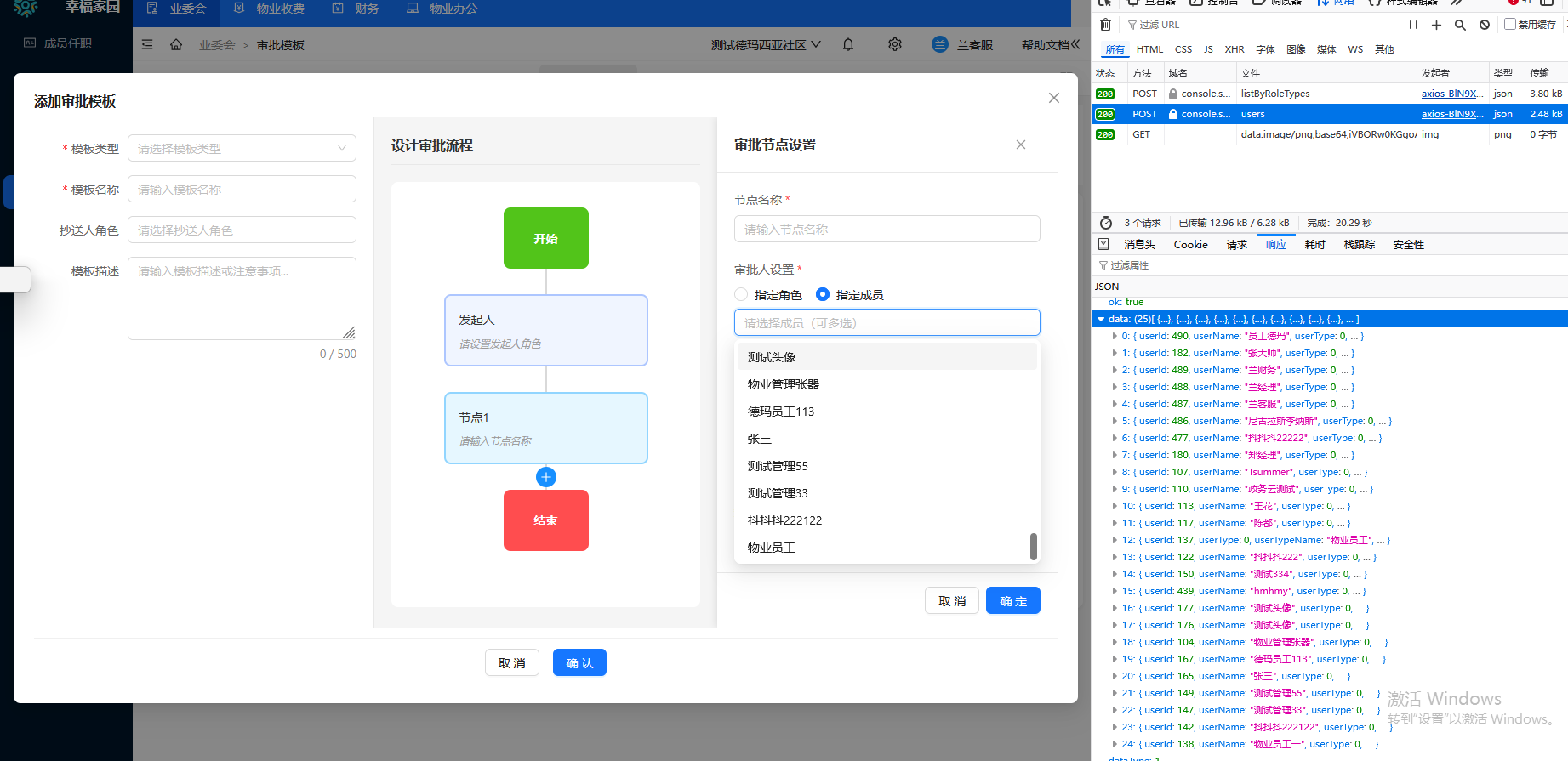Open the 模板类型 dropdown
Screen dimensions: 1568x761
pyautogui.click(x=242, y=148)
